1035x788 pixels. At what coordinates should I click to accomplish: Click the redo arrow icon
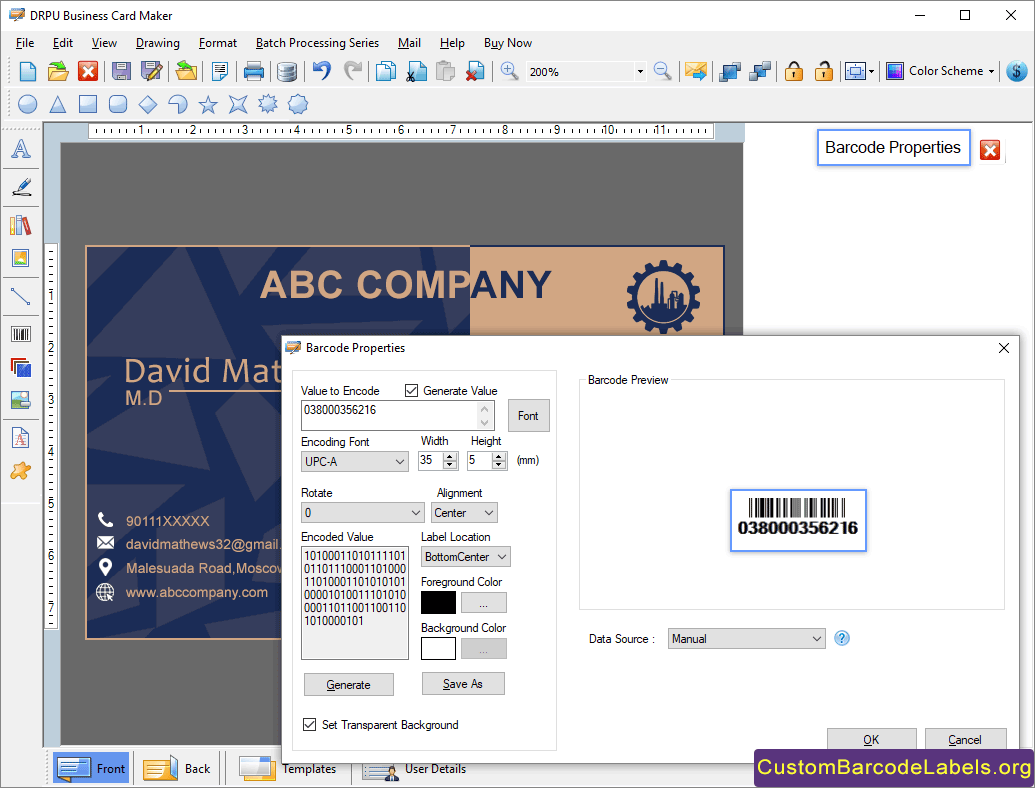pos(353,71)
